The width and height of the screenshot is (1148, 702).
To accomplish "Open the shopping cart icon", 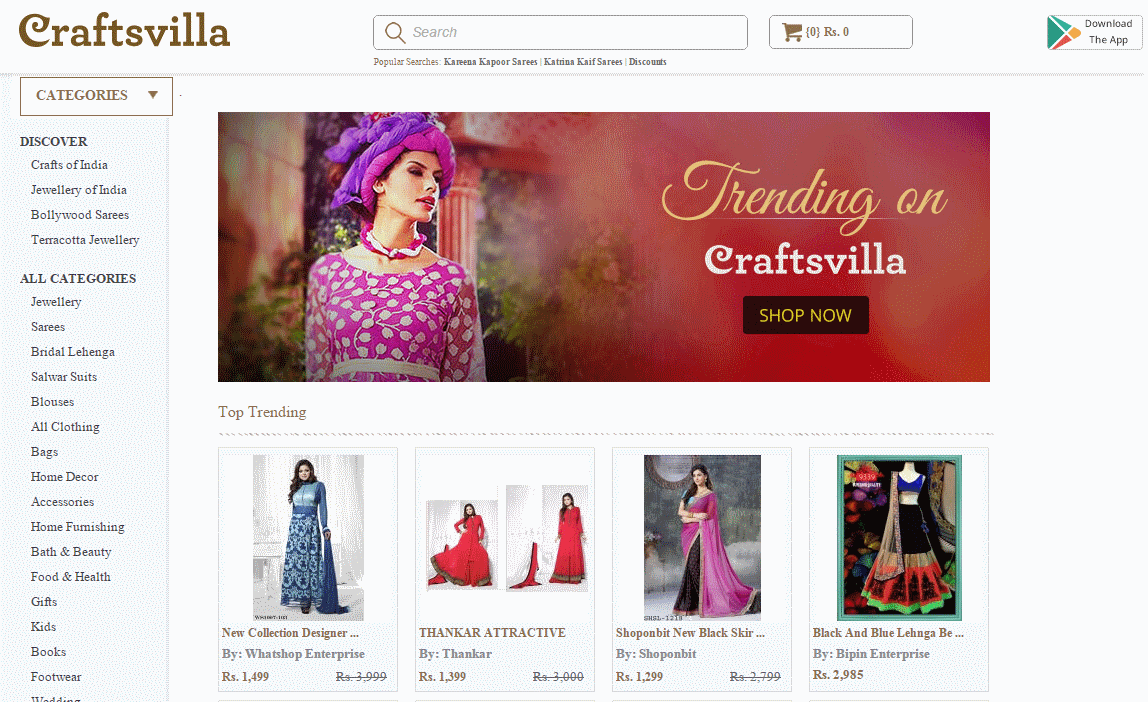I will pos(792,32).
